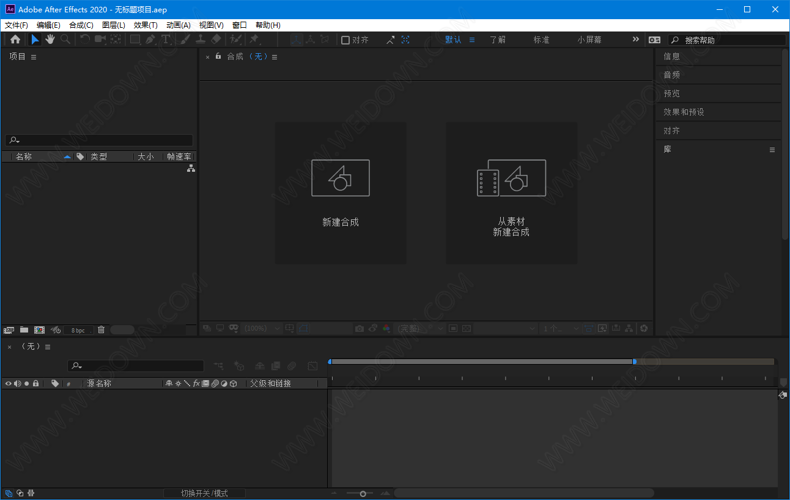The height and width of the screenshot is (500, 790).
Task: Open the 合成(C) menu
Action: pyautogui.click(x=81, y=25)
